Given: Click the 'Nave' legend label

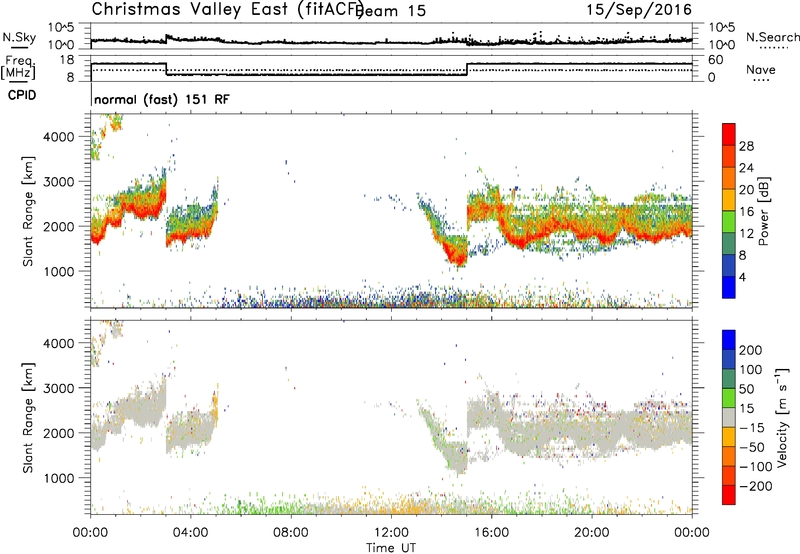Looking at the screenshot, I should click(x=761, y=69).
